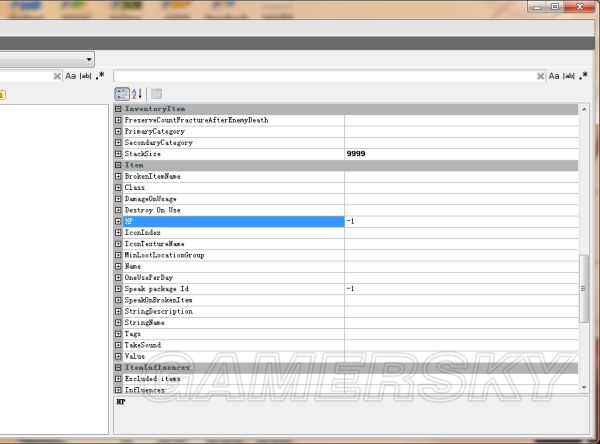
Task: Clear the left search box with X
Action: tap(57, 75)
